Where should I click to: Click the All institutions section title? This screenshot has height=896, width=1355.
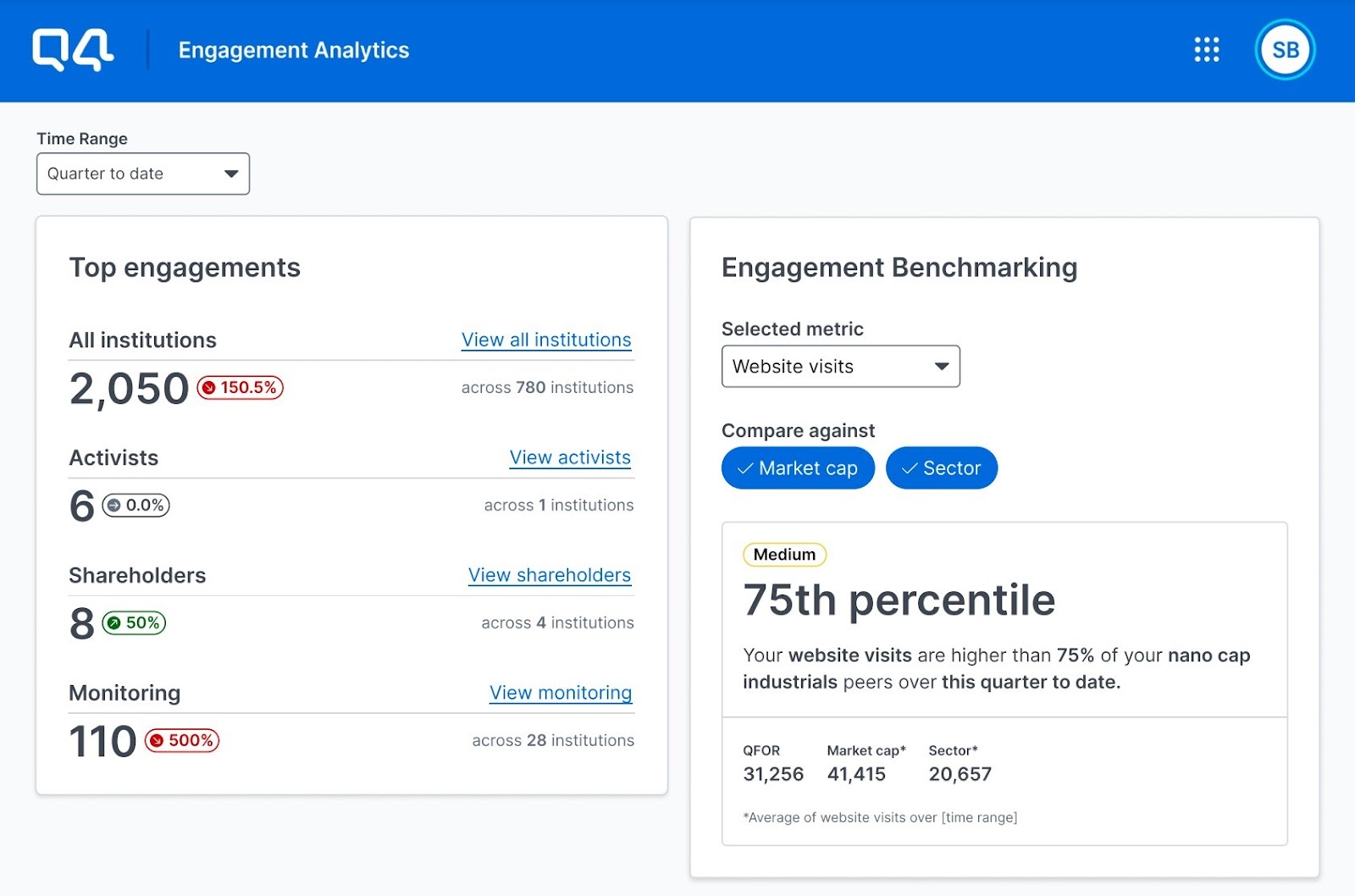[x=142, y=340]
